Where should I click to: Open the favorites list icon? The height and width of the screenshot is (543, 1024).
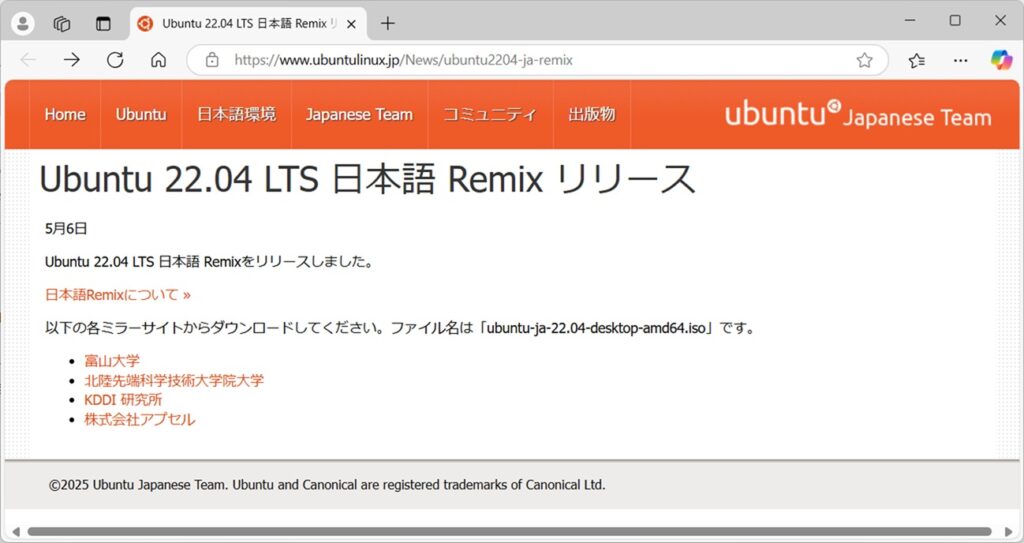pos(917,60)
